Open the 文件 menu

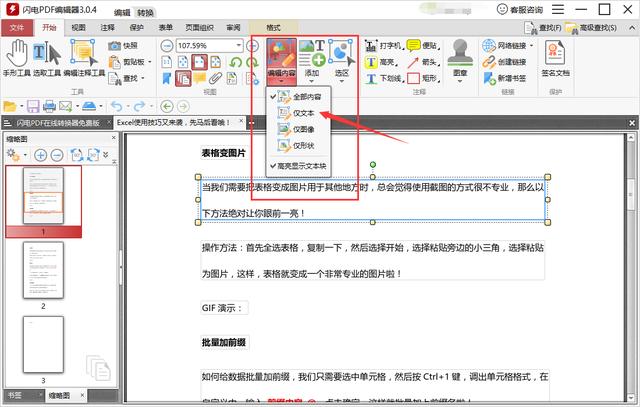(17, 28)
